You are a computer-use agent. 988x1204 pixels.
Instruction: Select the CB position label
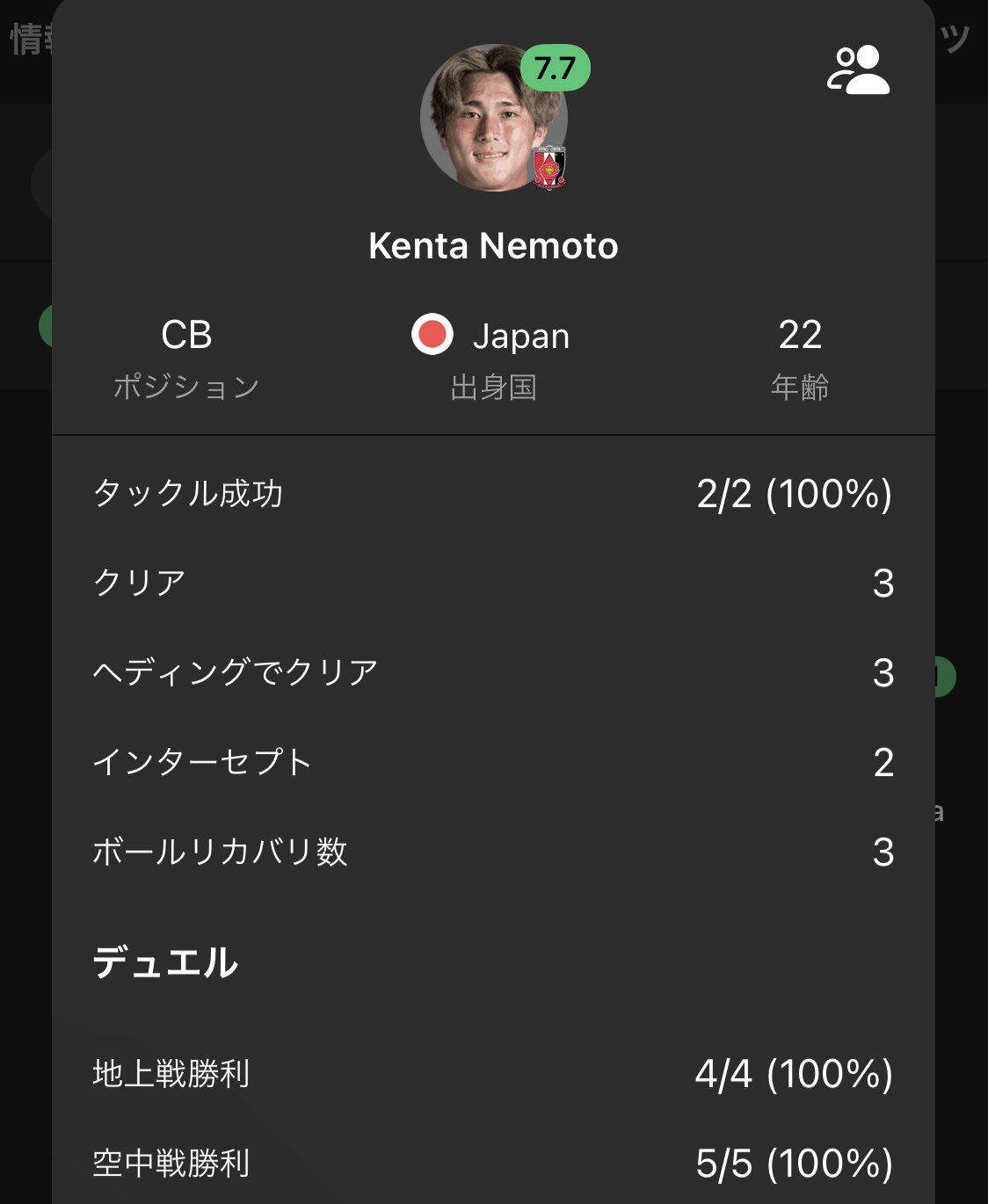click(186, 336)
